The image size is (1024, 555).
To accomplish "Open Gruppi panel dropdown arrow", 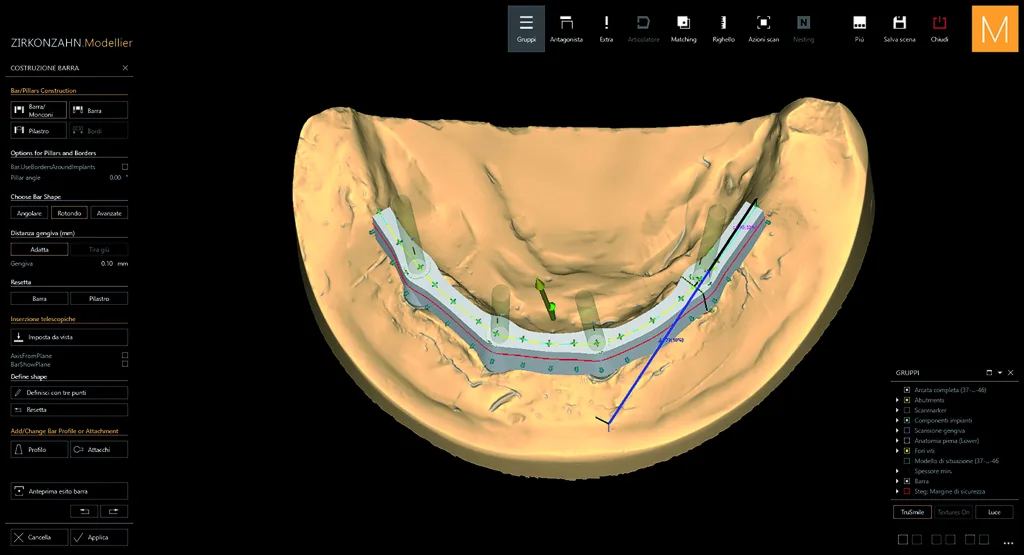I will tap(1000, 373).
